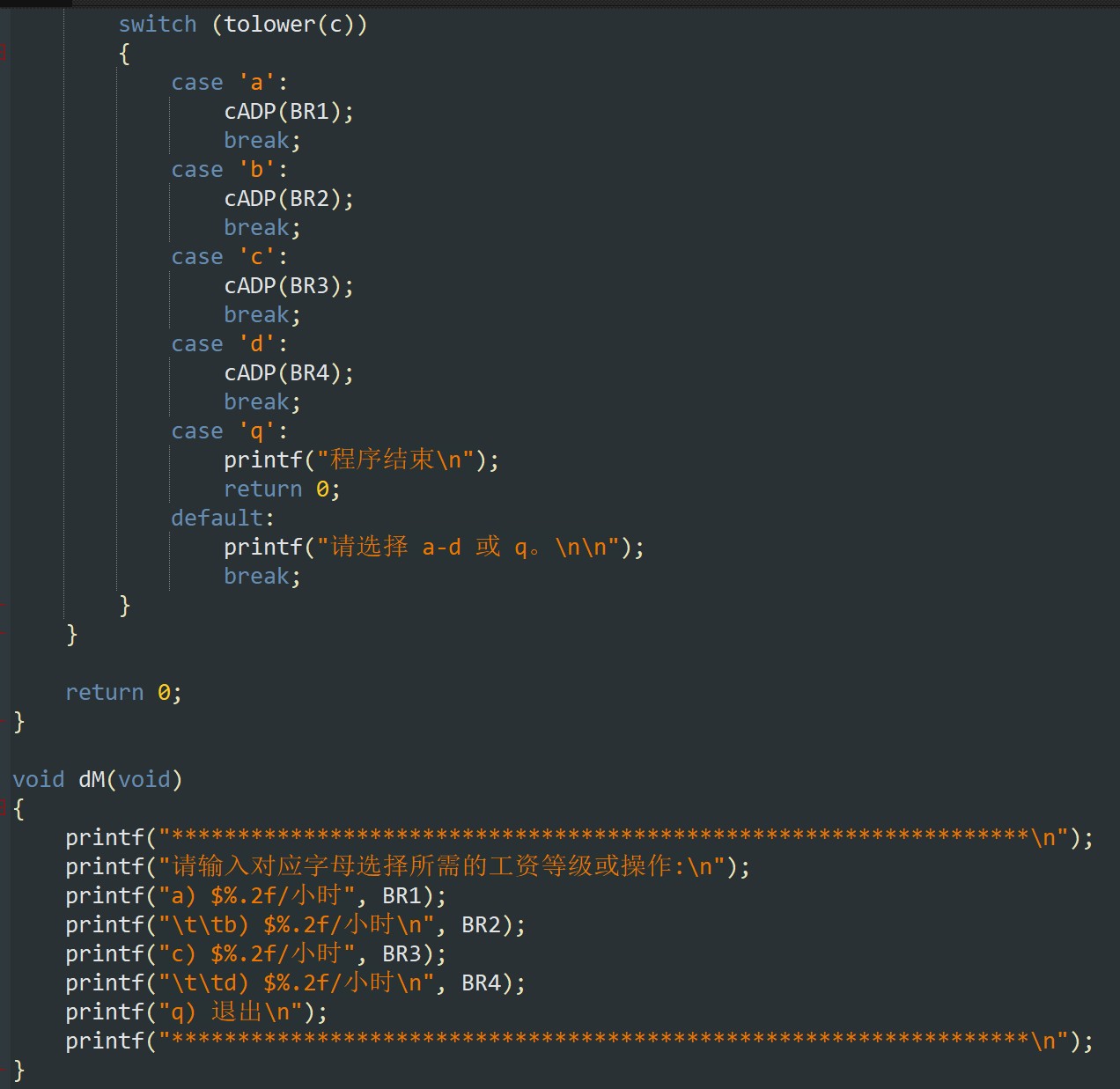Click the default: label
1120x1089 pixels.
(223, 519)
